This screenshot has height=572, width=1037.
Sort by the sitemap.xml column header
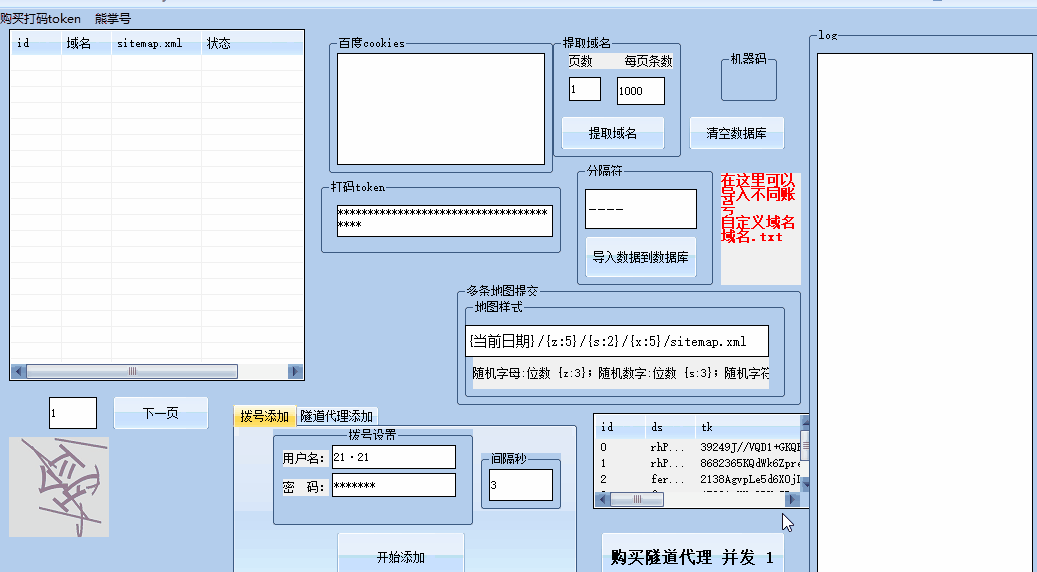[156, 43]
